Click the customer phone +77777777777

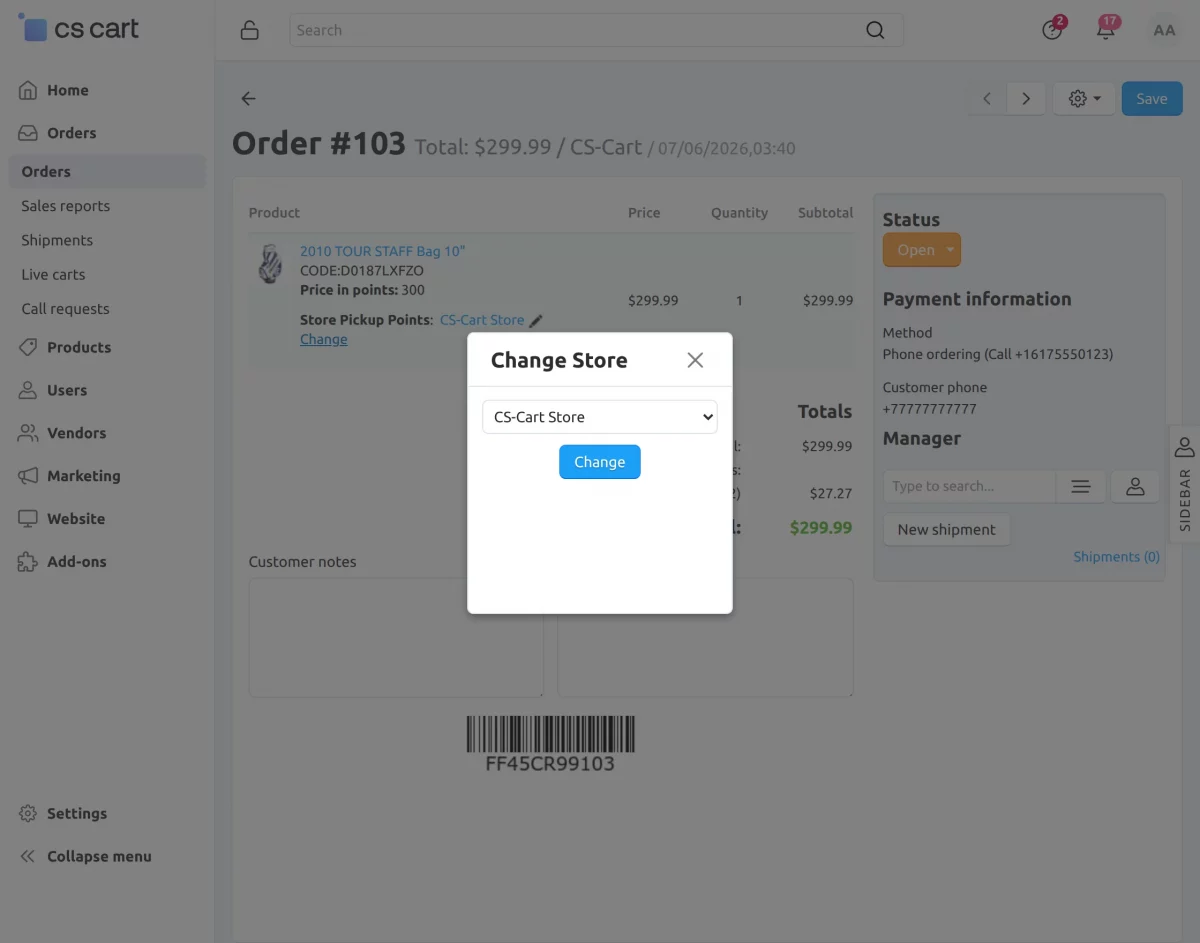click(x=929, y=409)
